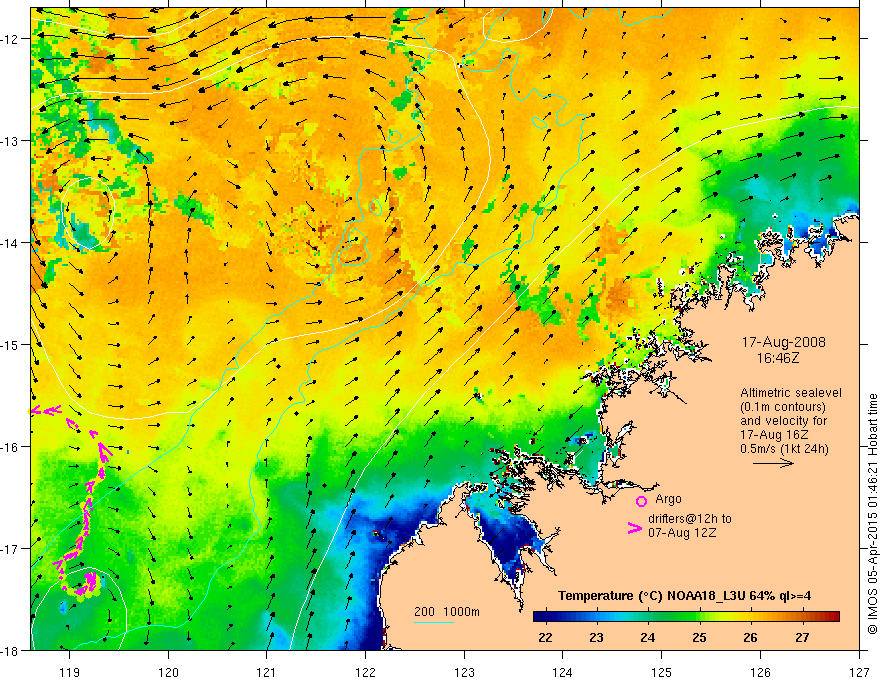Image resolution: width=880 pixels, height=680 pixels.
Task: Click the longitude axis label 126
Action: [760, 672]
